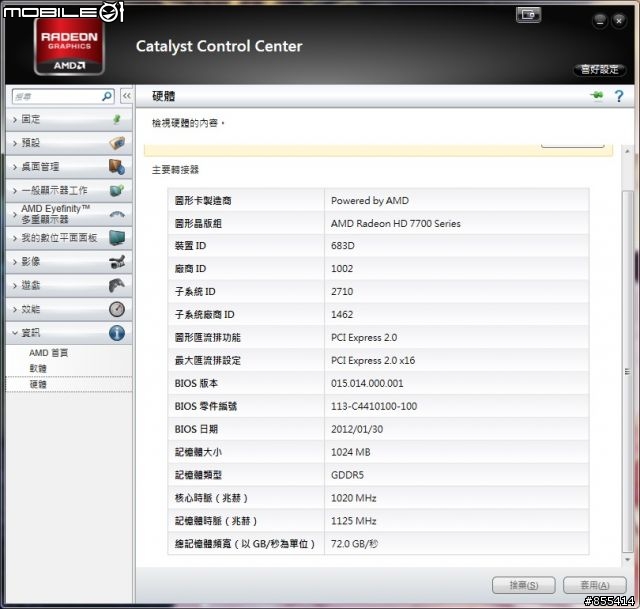Open help via question mark icon
The width and height of the screenshot is (640, 609).
tap(619, 96)
